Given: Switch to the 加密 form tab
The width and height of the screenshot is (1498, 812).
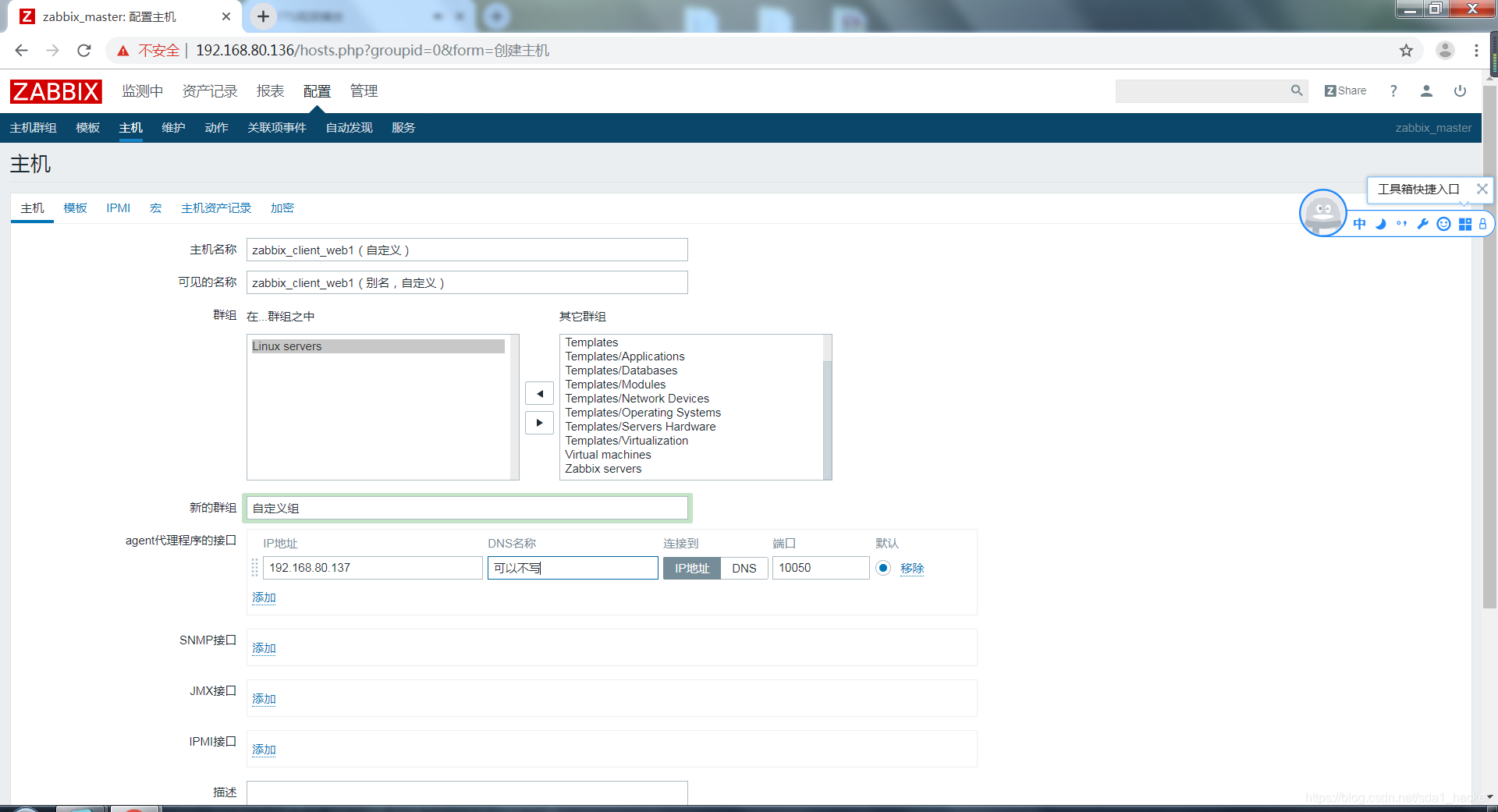Looking at the screenshot, I should 282,208.
